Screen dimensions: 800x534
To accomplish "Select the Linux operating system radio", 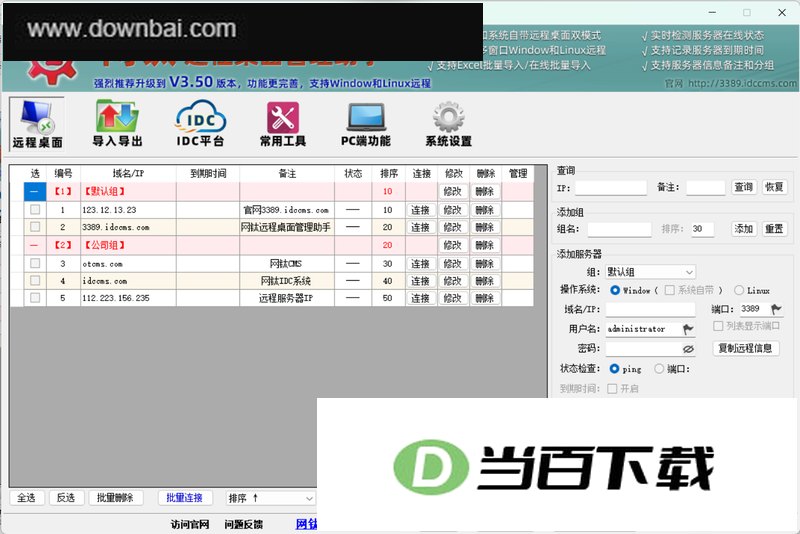I will point(739,290).
